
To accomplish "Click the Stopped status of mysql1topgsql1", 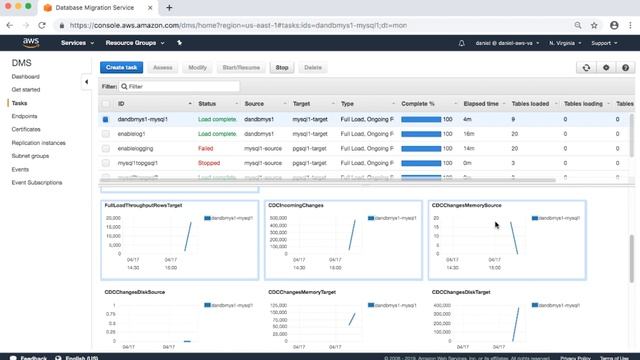I will [209, 163].
